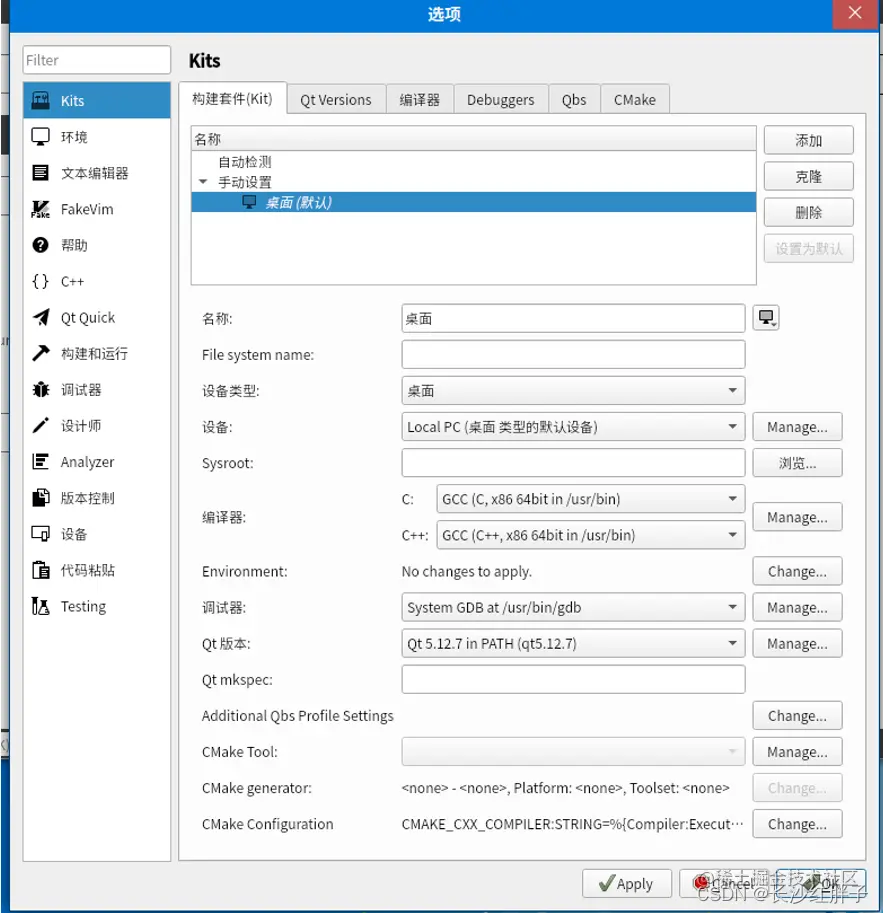Open the 设计师 pencil icon
Image resolution: width=883 pixels, height=913 pixels.
40,426
